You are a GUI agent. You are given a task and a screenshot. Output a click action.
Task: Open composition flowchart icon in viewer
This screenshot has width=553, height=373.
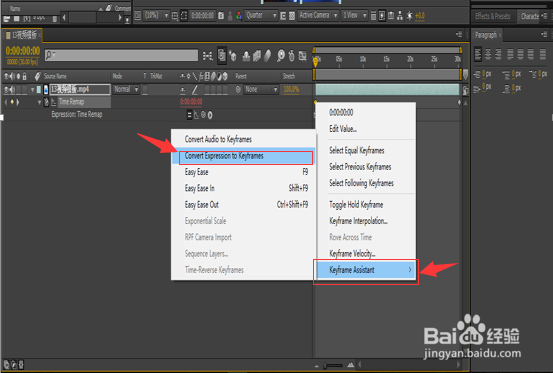400,16
